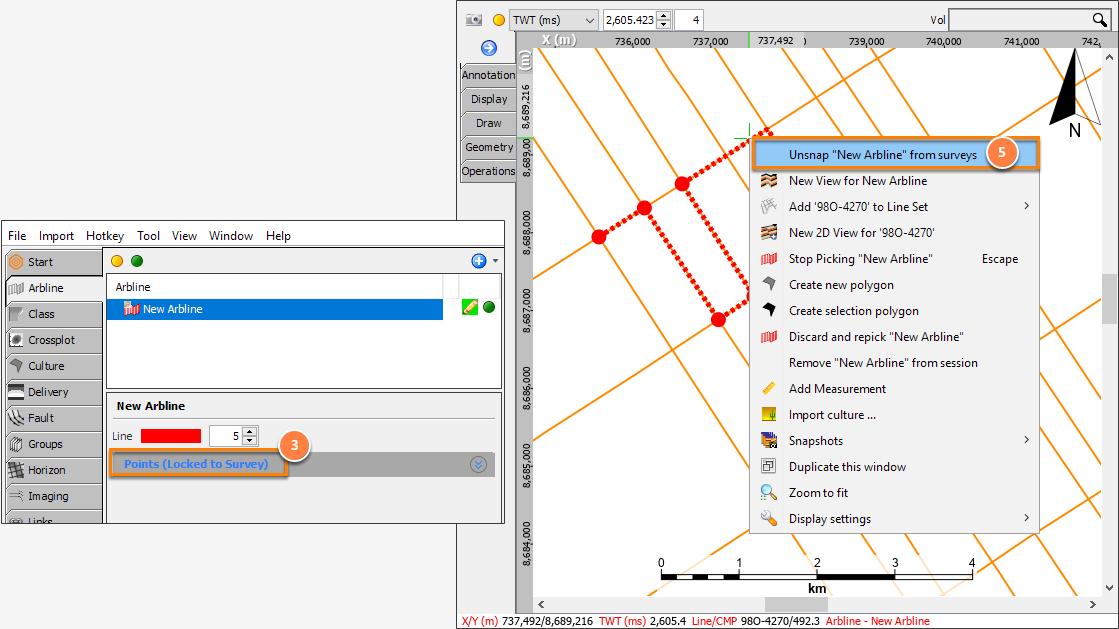Toggle the green visibility dot for New Arbline
This screenshot has height=629, width=1119.
click(x=489, y=307)
